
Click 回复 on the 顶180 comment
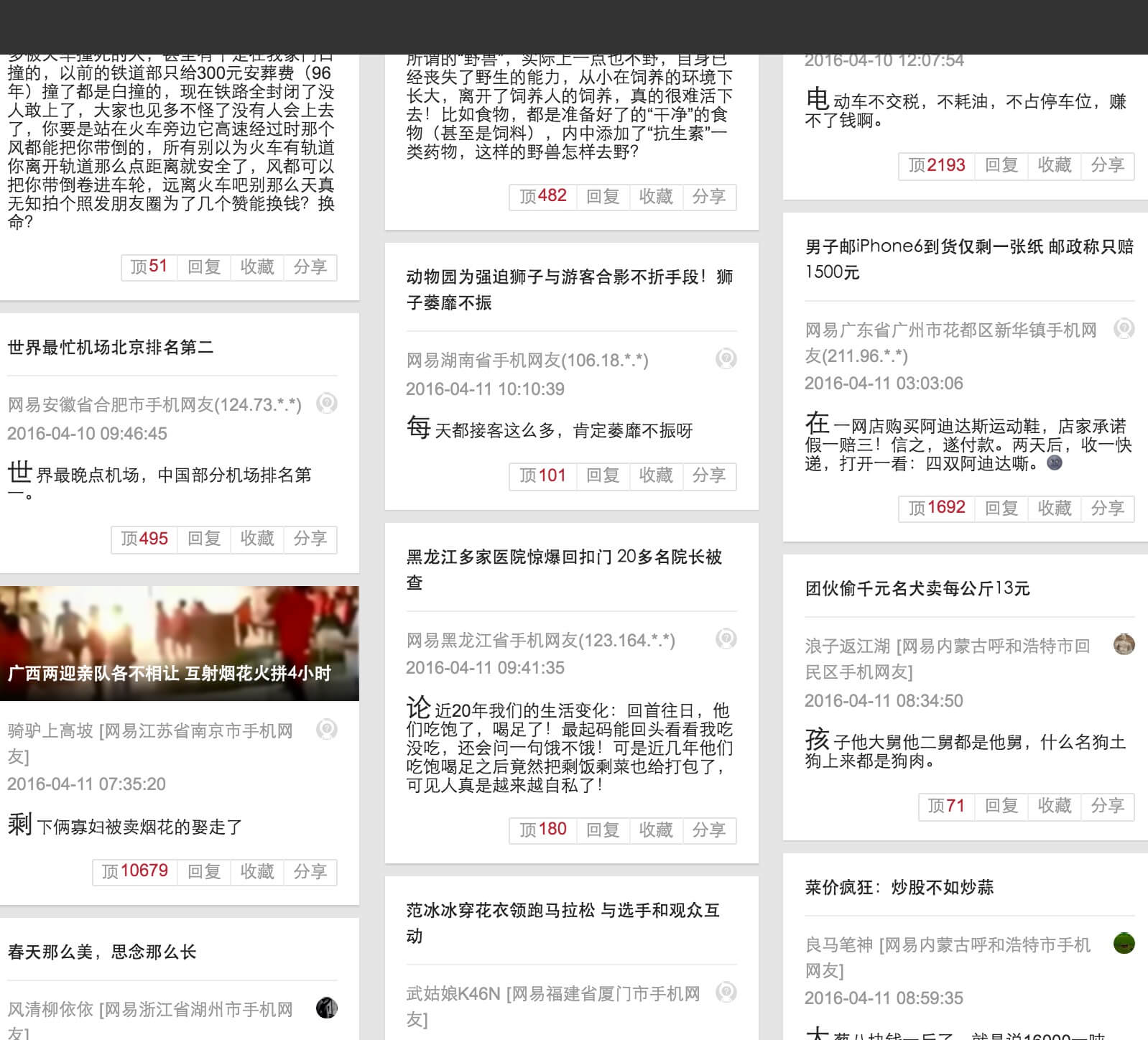[x=603, y=830]
